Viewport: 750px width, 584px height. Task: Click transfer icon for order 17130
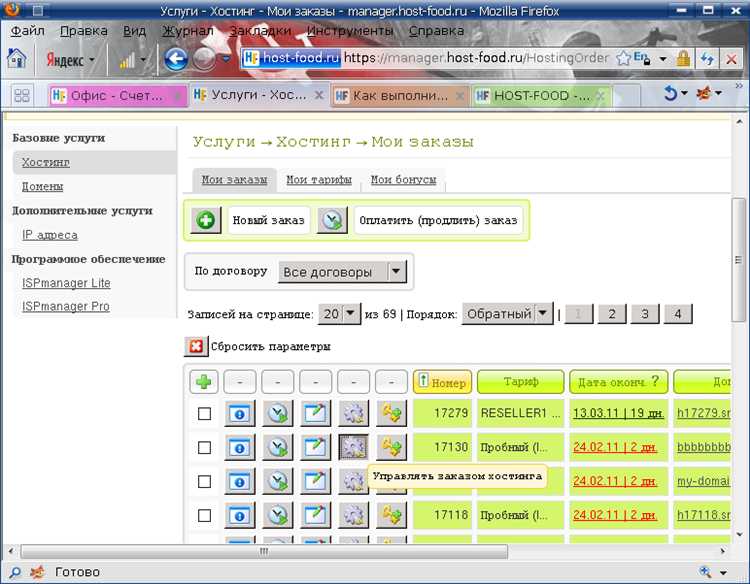click(391, 447)
